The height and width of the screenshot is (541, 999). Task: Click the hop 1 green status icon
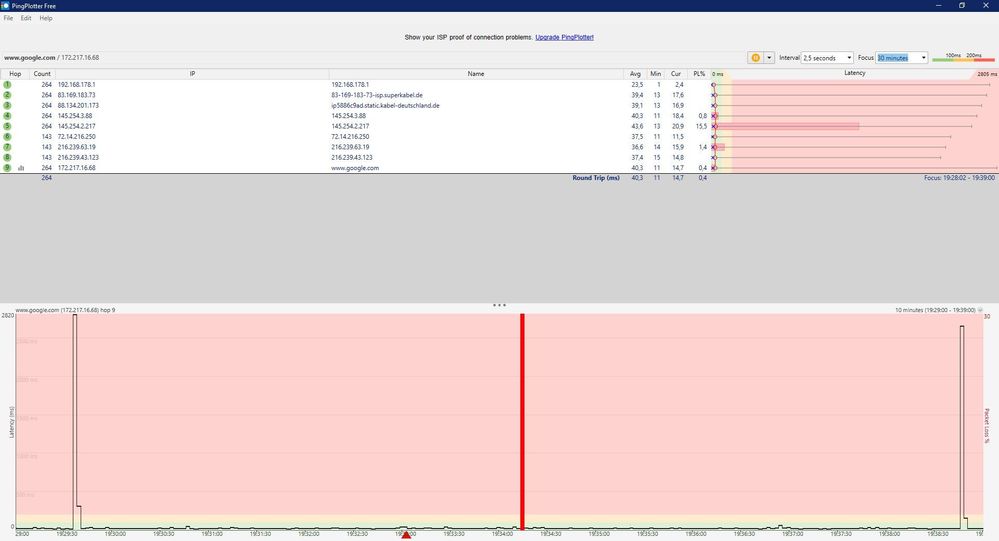(7, 84)
